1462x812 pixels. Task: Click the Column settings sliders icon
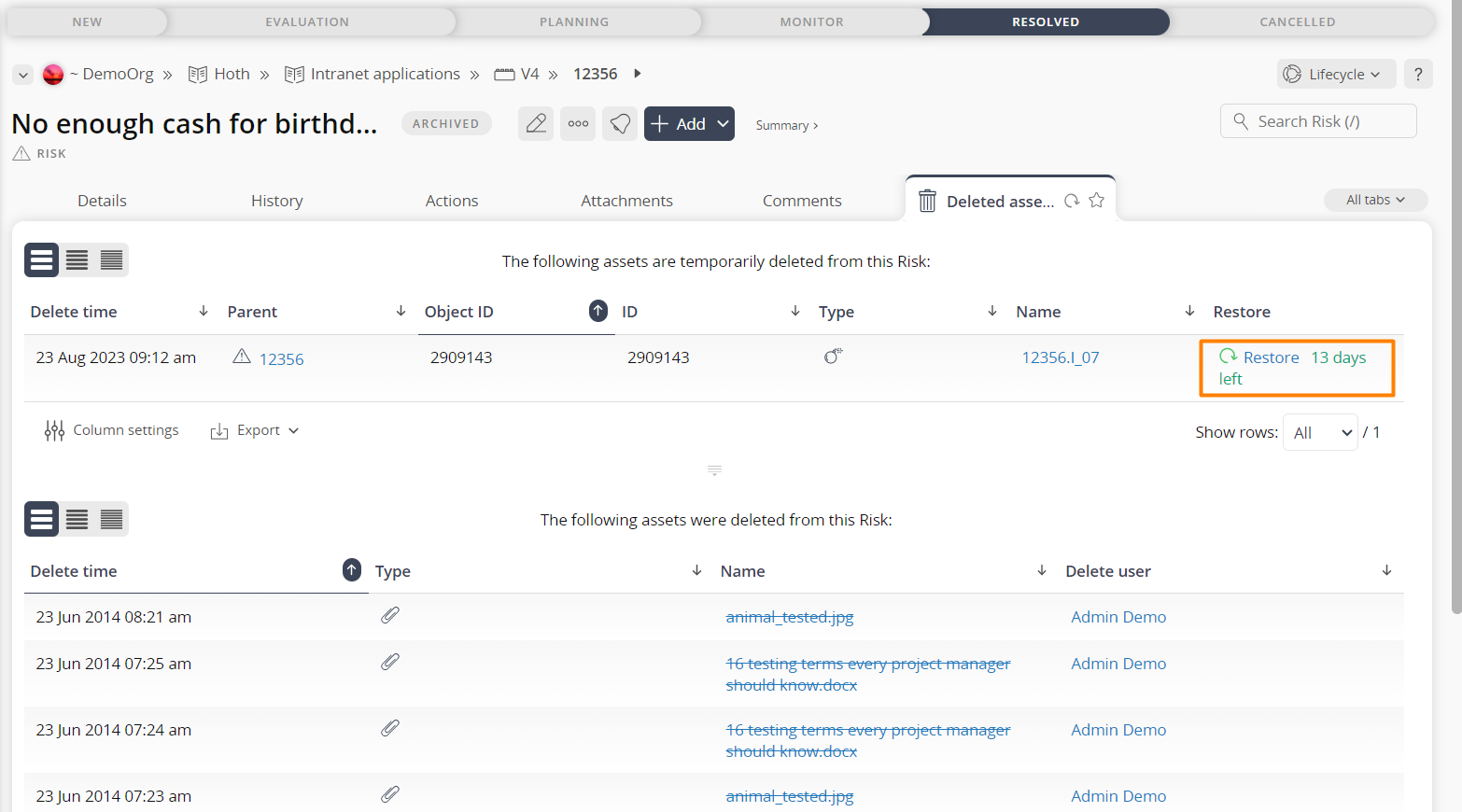tap(54, 430)
